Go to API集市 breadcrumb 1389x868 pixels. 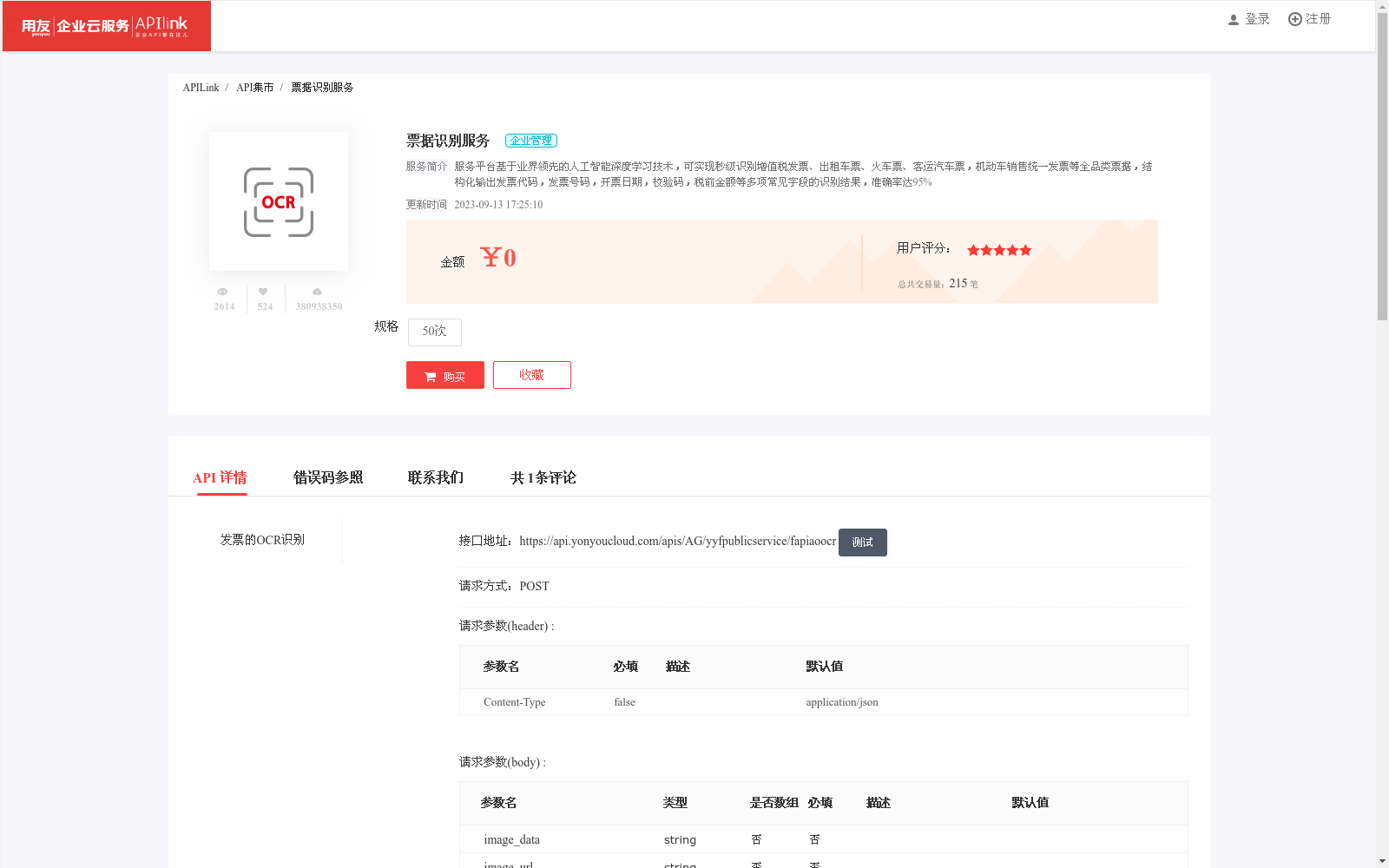pos(254,88)
